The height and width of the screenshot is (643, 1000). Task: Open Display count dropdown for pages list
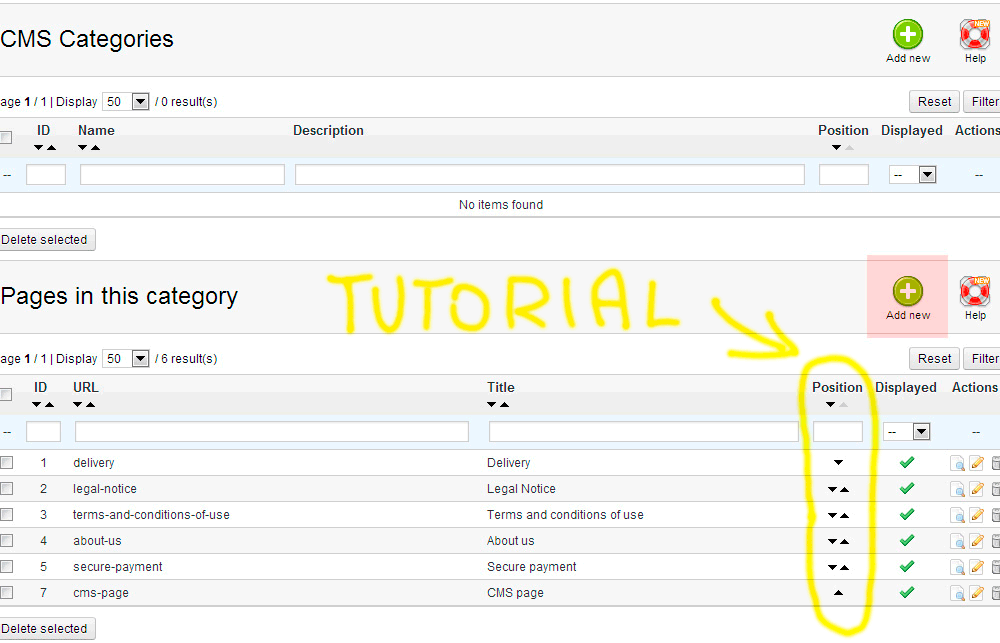tap(126, 358)
